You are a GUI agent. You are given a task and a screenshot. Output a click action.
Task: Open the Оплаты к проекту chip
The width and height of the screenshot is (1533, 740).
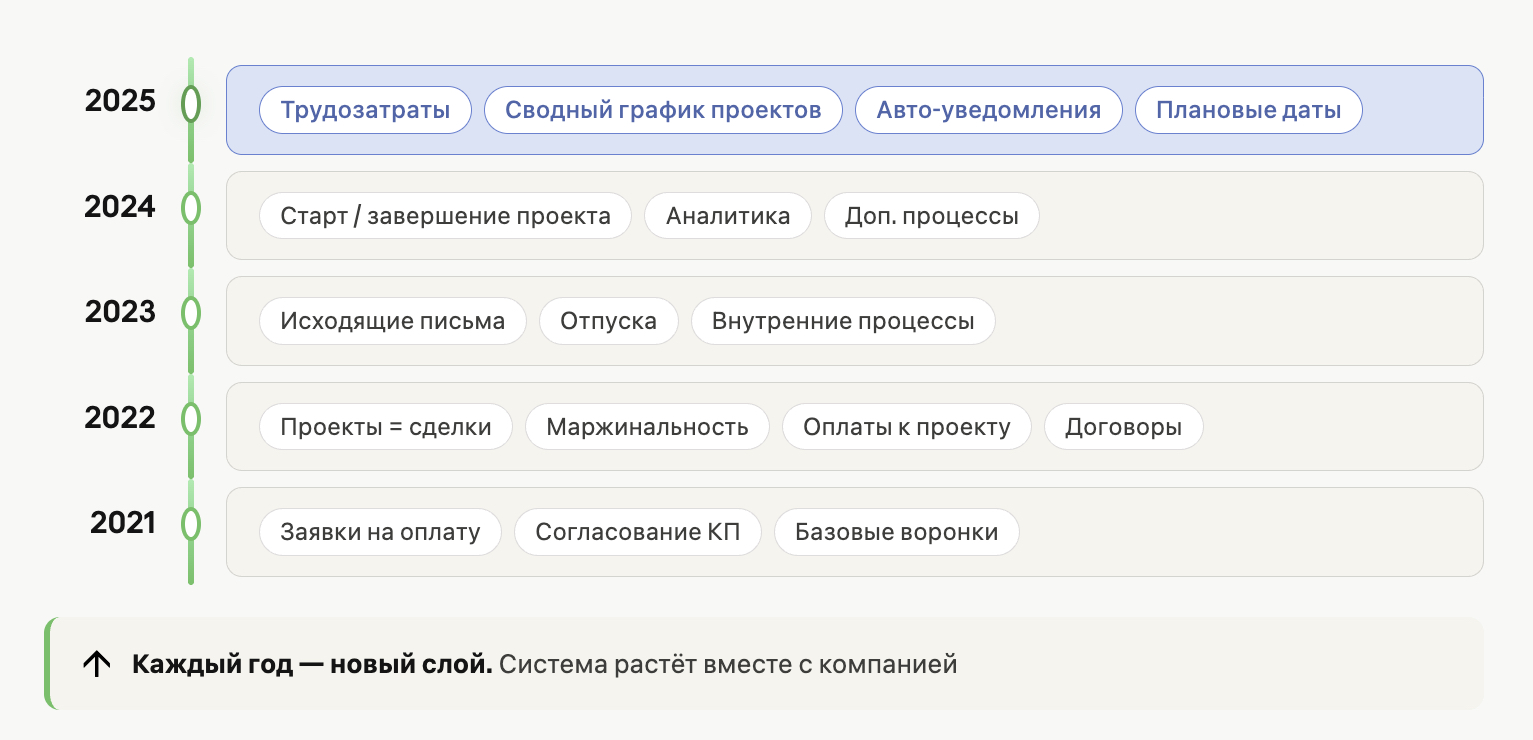(x=907, y=427)
